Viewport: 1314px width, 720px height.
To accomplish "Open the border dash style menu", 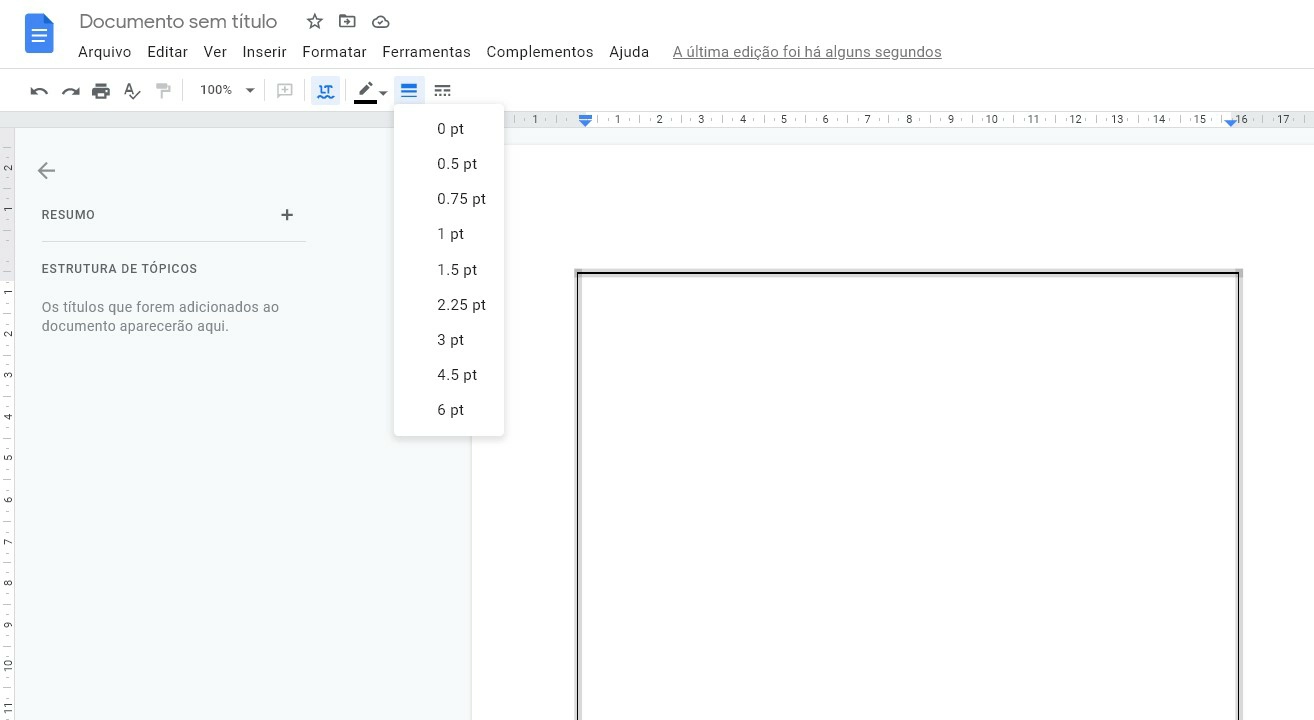I will (443, 91).
